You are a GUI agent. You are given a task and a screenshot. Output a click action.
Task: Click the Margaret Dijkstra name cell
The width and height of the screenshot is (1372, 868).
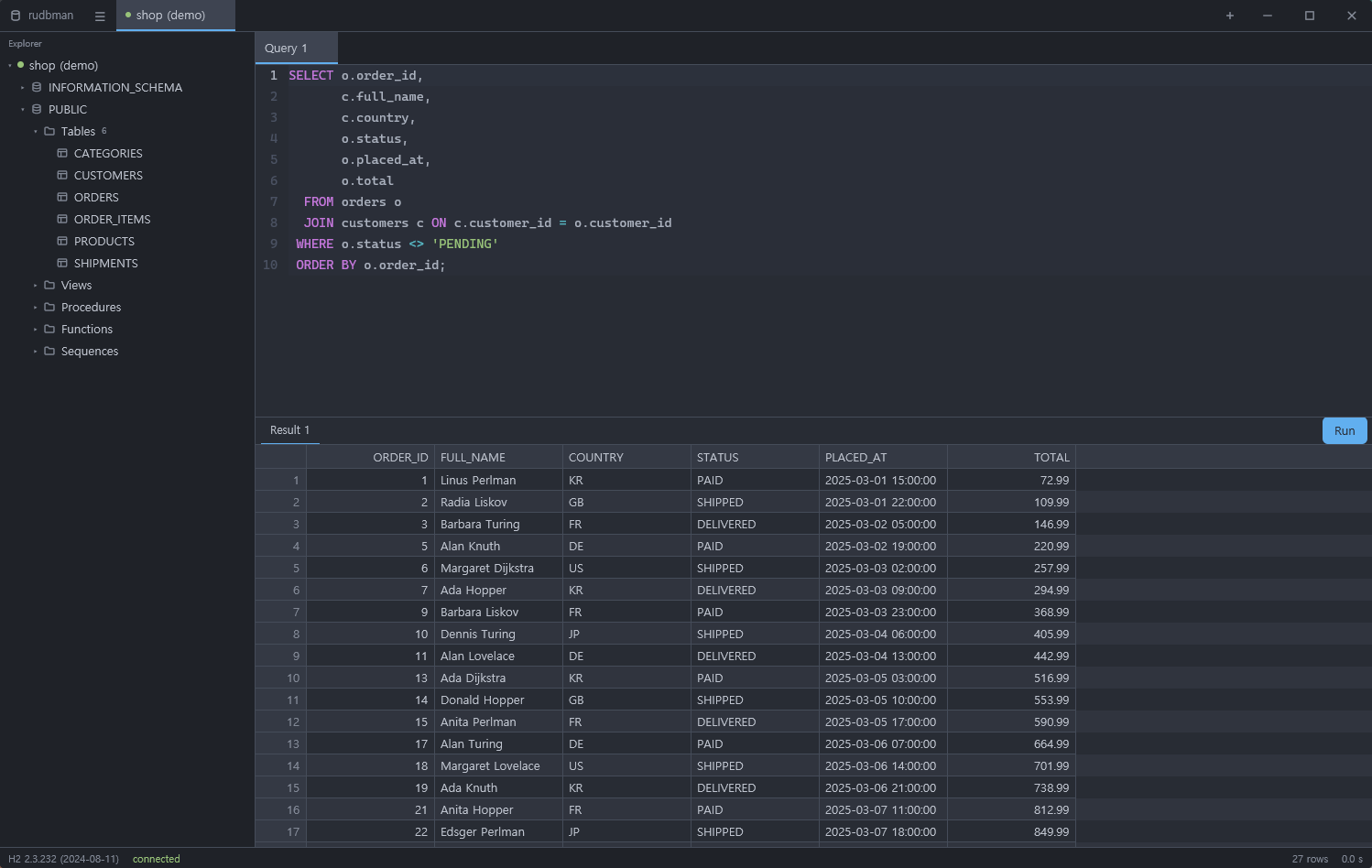pos(498,568)
